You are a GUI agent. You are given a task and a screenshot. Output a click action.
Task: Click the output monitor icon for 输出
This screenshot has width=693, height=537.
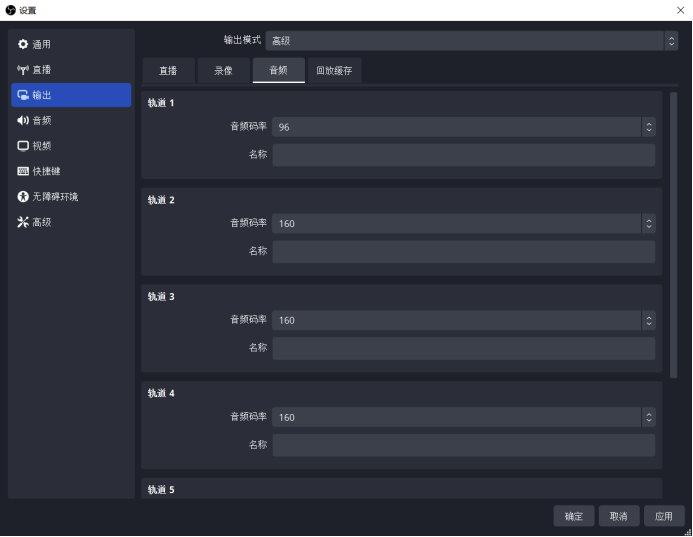[23, 95]
